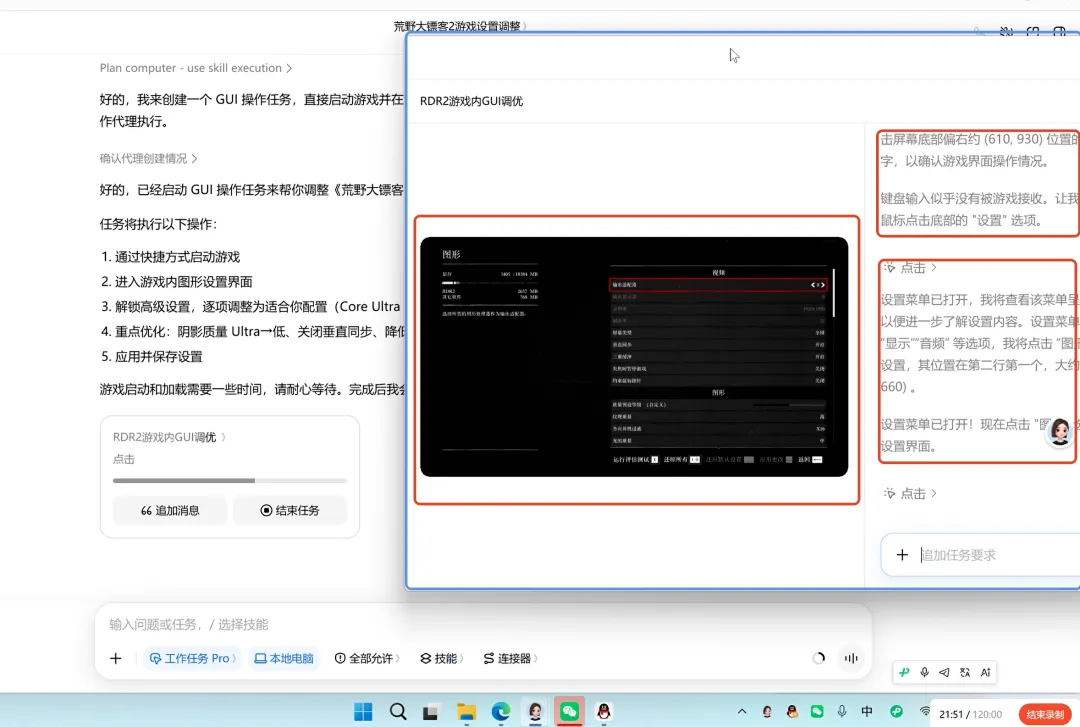This screenshot has height=727, width=1080.
Task: Click the plus icon beside 追加任务要求
Action: point(902,555)
